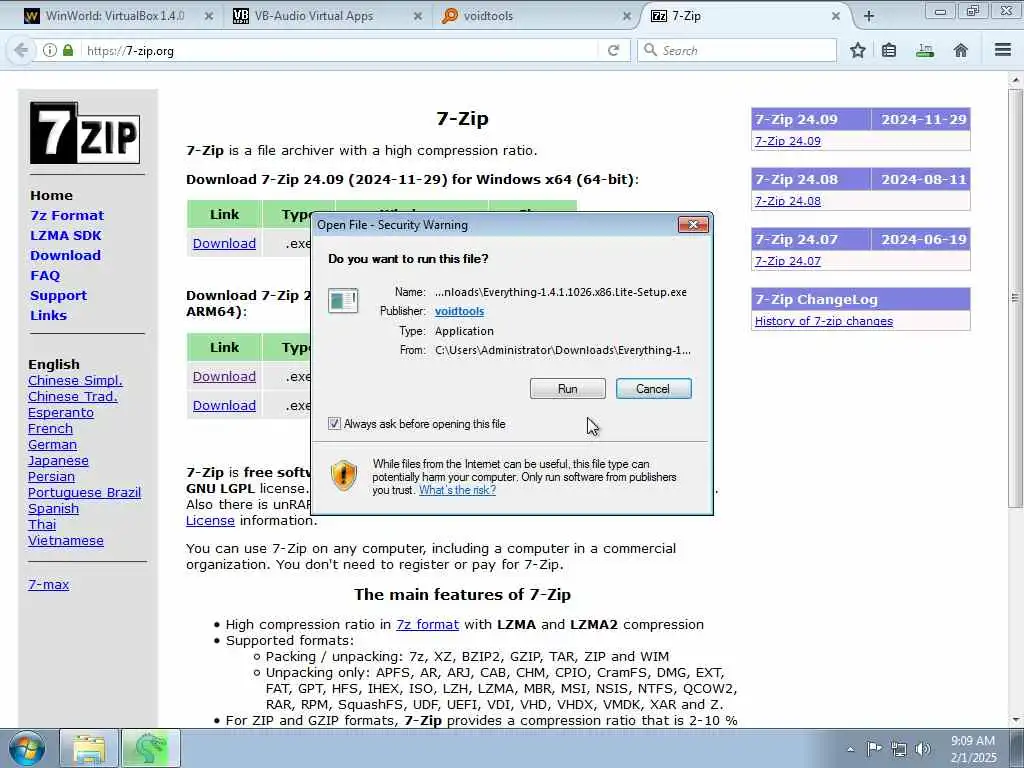Viewport: 1024px width, 768px height.
Task: Open History of 7-zip changes link
Action: (824, 321)
